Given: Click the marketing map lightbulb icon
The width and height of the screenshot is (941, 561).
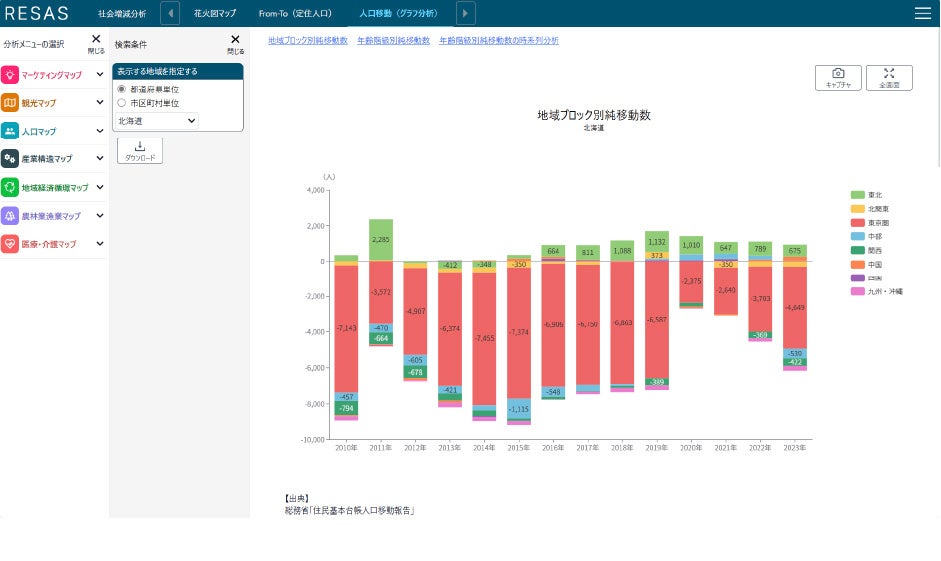Looking at the screenshot, I should (x=10, y=74).
